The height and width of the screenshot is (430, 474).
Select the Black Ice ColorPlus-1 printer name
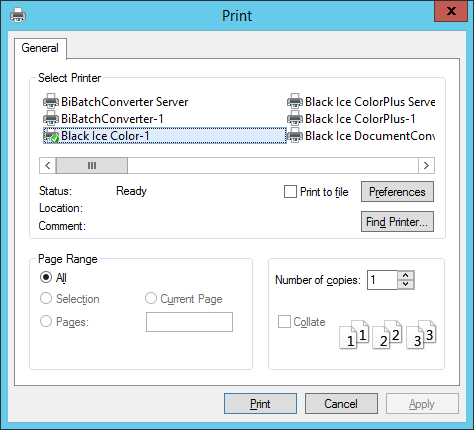pos(360,119)
